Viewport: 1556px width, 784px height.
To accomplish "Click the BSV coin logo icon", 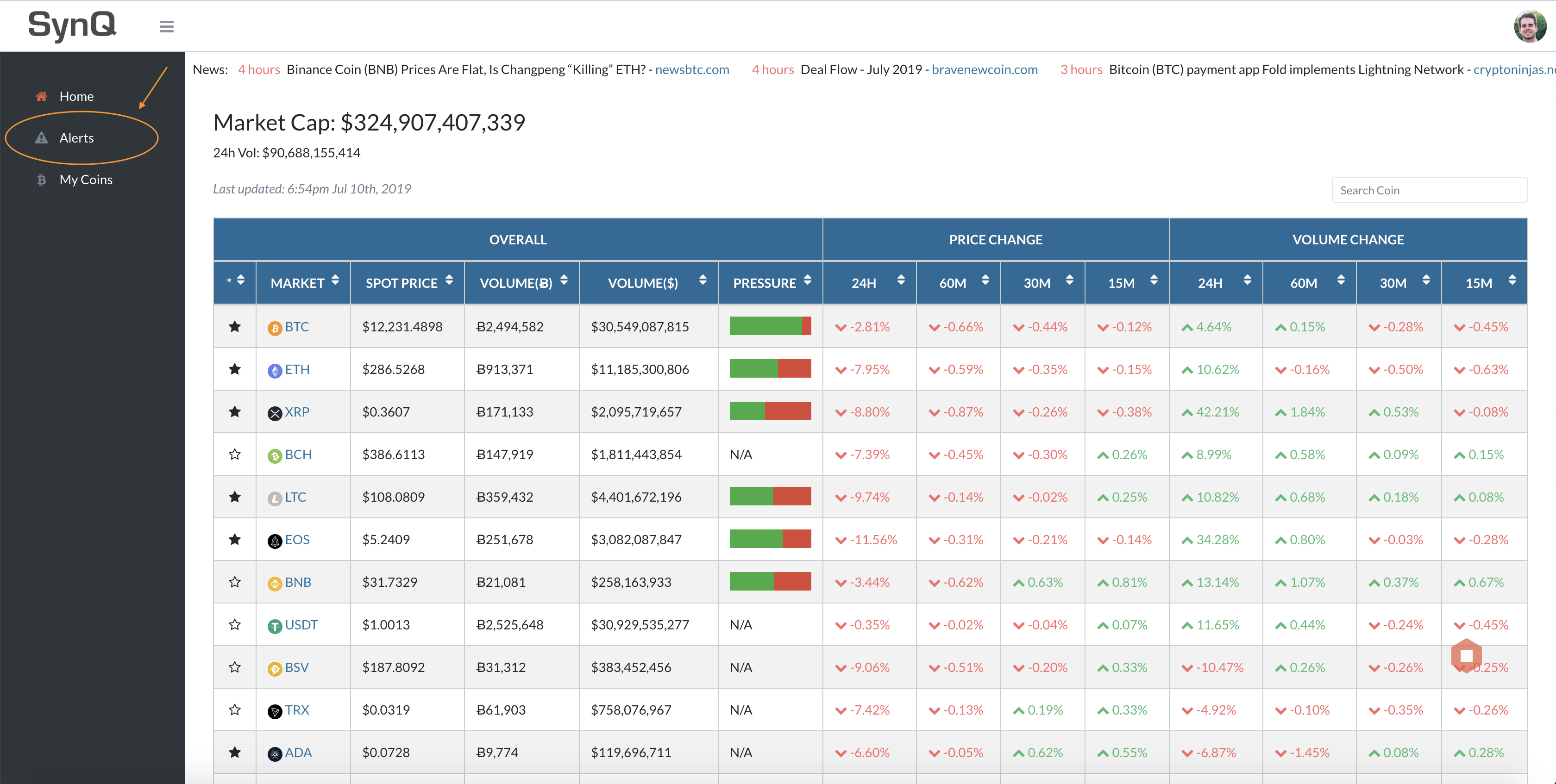I will point(275,669).
